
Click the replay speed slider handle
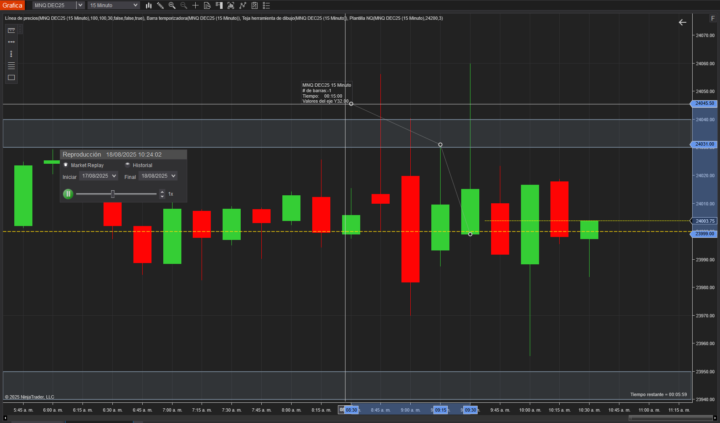point(112,194)
